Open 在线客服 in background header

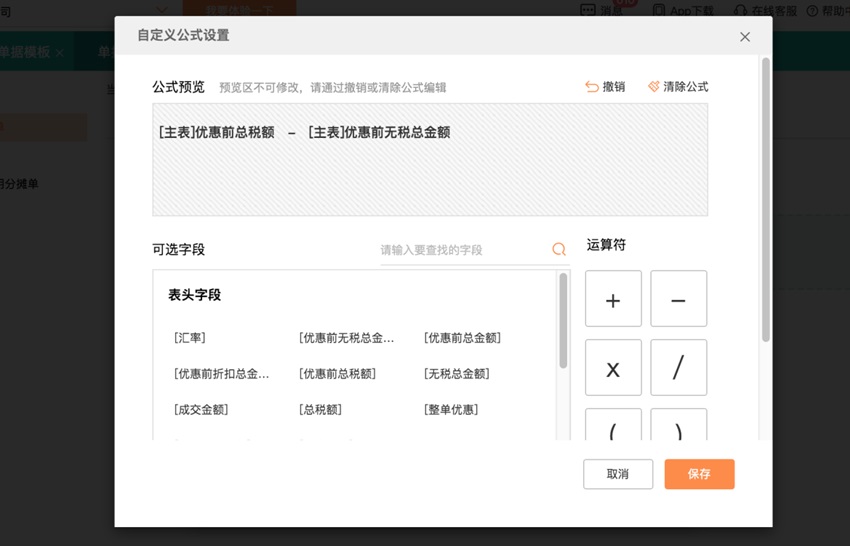[765, 10]
